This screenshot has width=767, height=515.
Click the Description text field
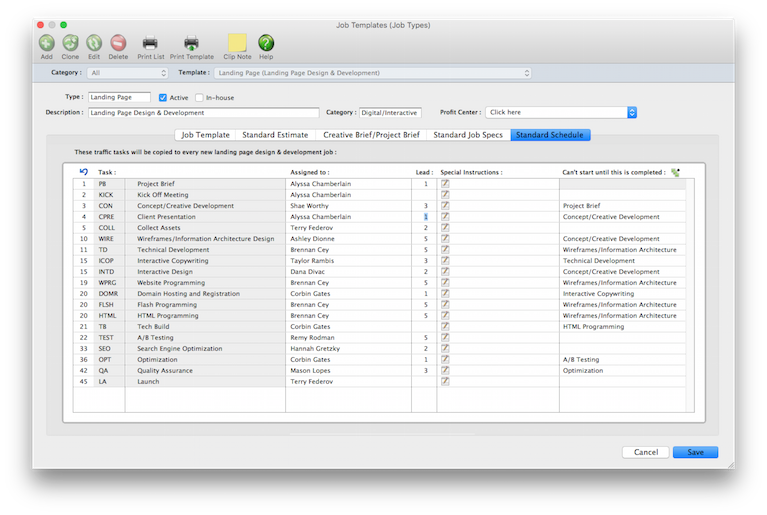click(203, 113)
